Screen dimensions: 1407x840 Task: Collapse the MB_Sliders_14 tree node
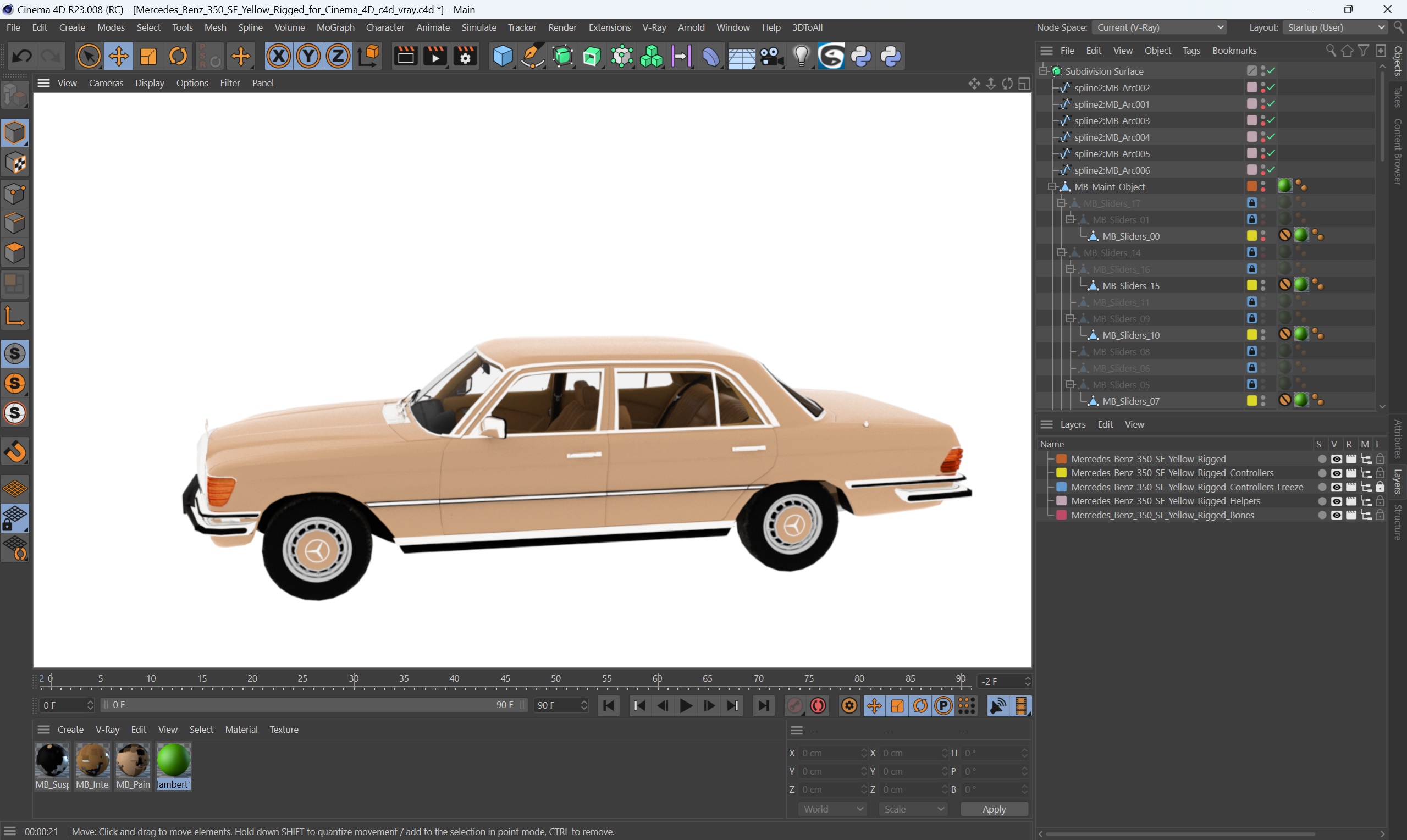click(x=1061, y=252)
